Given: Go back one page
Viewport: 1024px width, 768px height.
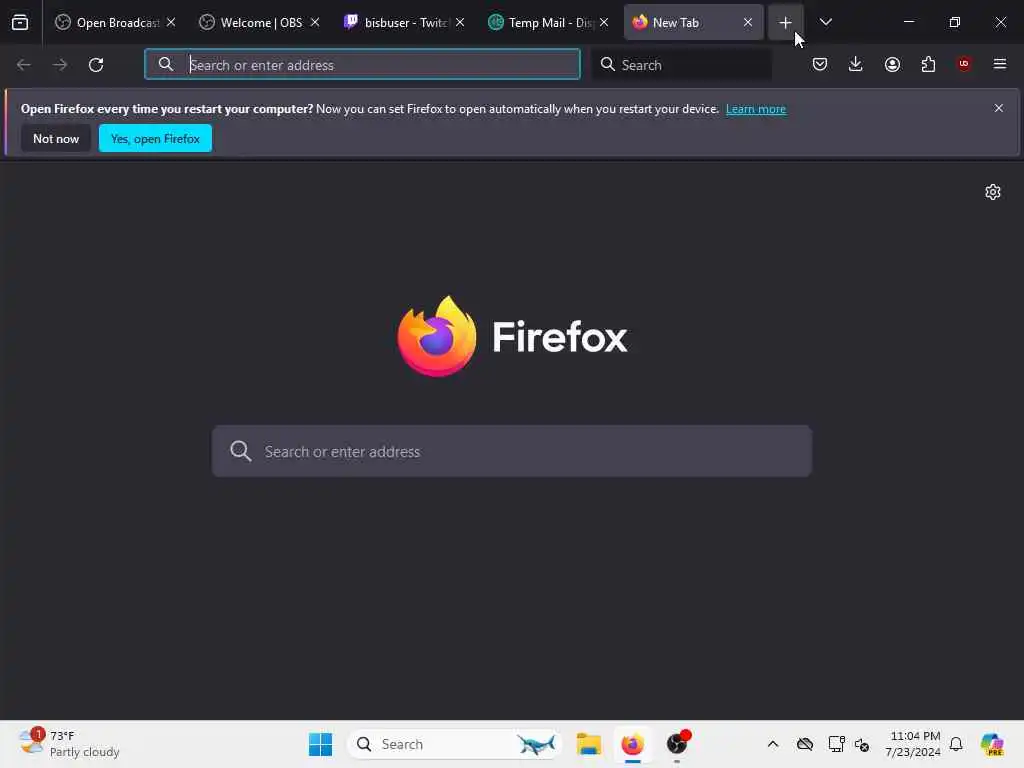Looking at the screenshot, I should pyautogui.click(x=24, y=65).
